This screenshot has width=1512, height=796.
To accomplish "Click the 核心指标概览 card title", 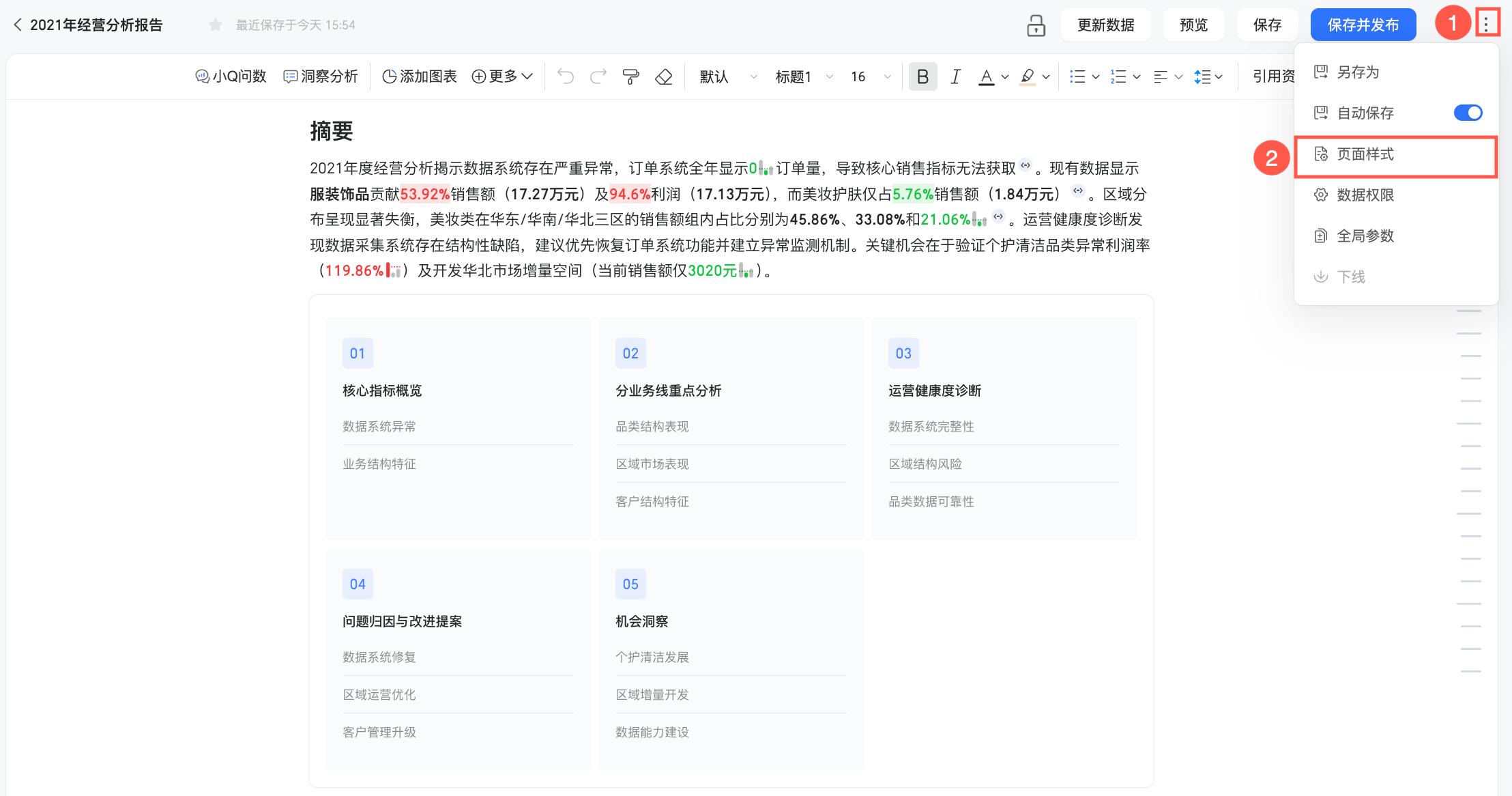I will tap(382, 390).
